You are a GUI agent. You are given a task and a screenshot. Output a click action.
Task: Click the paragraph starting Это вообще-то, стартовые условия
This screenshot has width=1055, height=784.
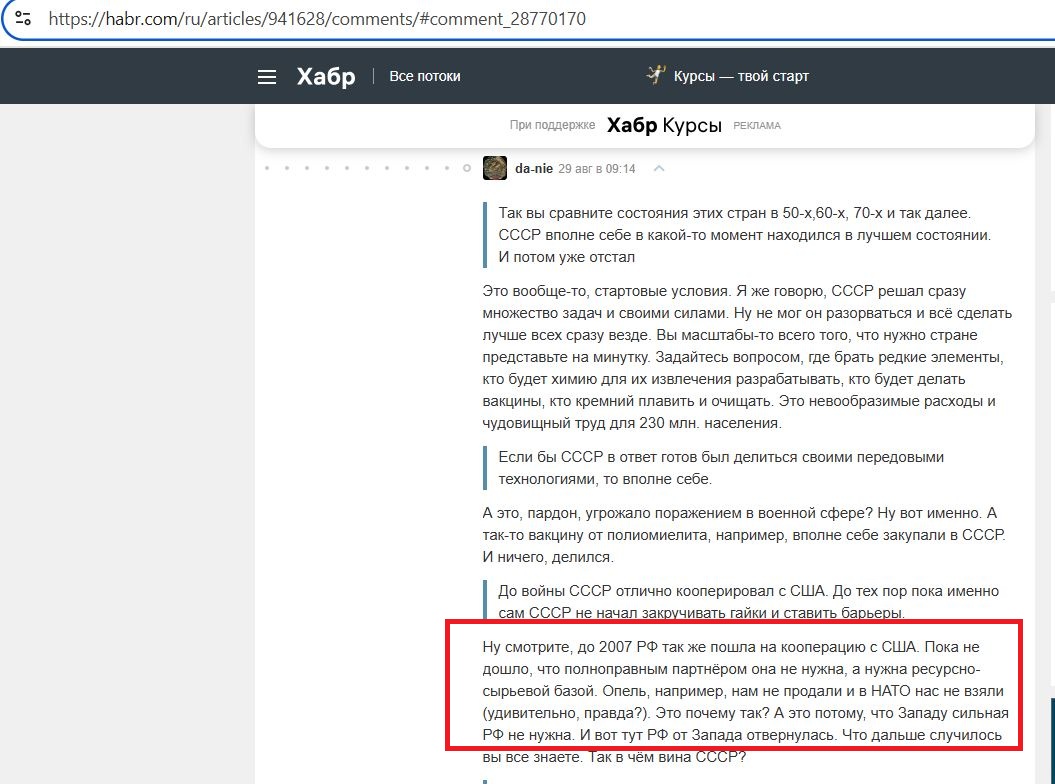[745, 356]
